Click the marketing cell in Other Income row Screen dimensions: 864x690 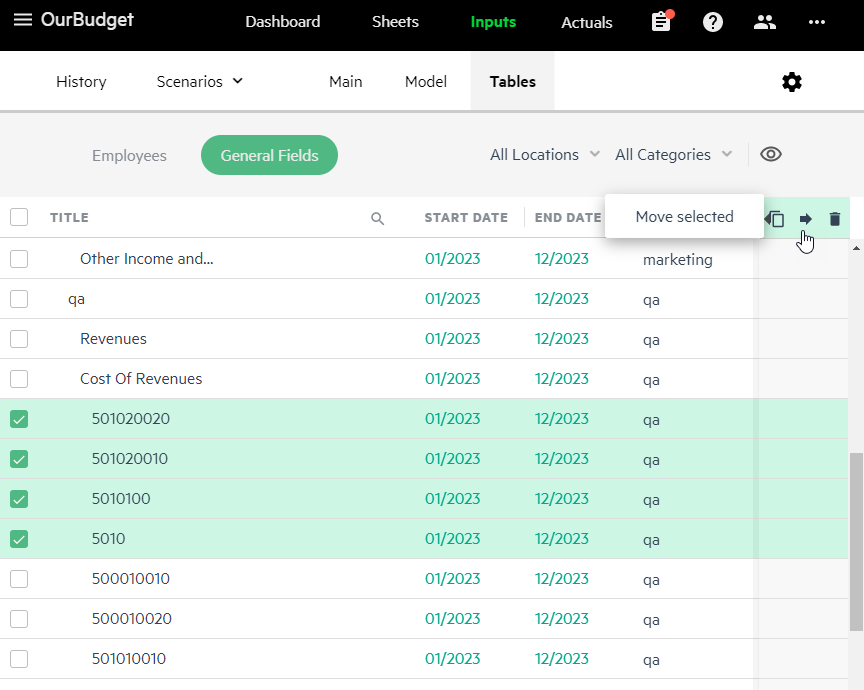[x=678, y=260]
